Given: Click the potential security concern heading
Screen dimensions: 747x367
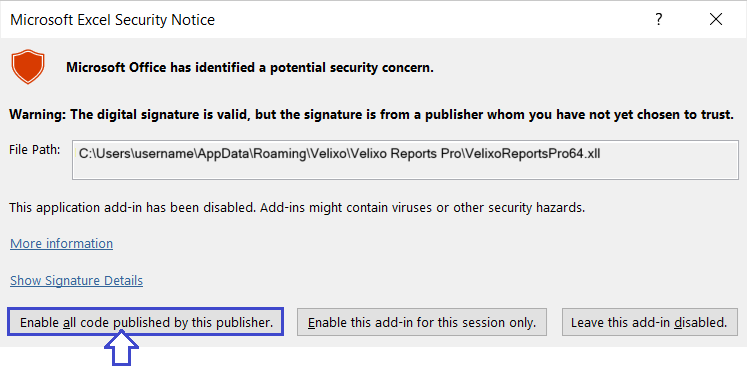Looking at the screenshot, I should point(250,68).
